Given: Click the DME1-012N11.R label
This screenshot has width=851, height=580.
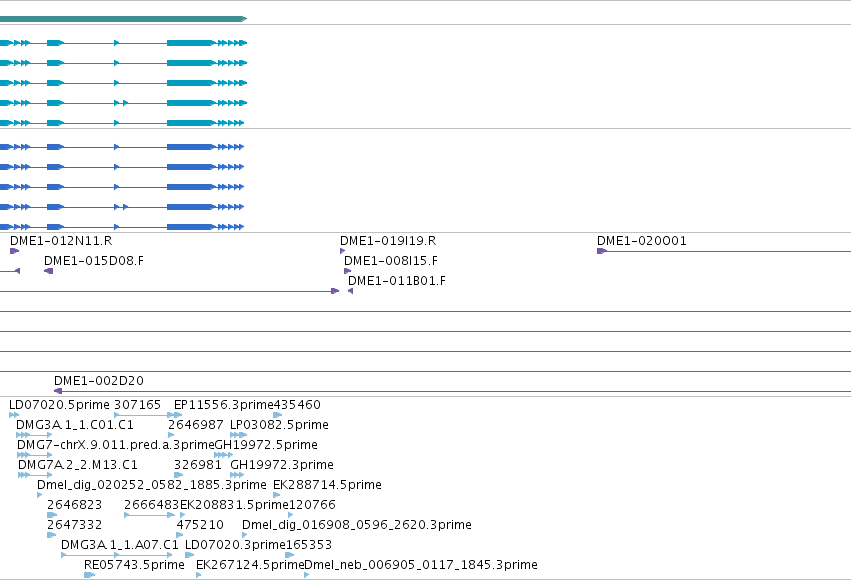Looking at the screenshot, I should point(61,241).
